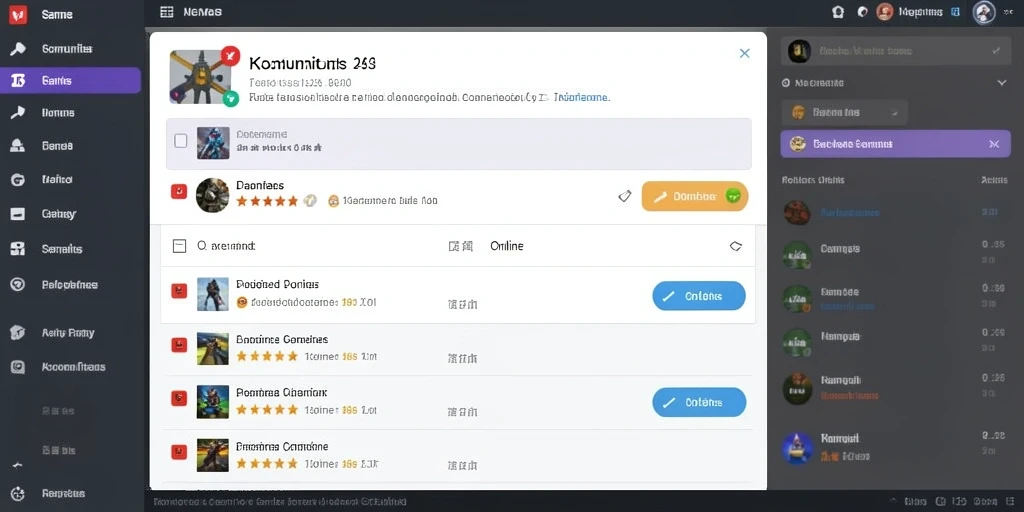The image size is (1024, 512).
Task: Toggle the select-all checkbox in the Online header row
Action: pyautogui.click(x=179, y=246)
